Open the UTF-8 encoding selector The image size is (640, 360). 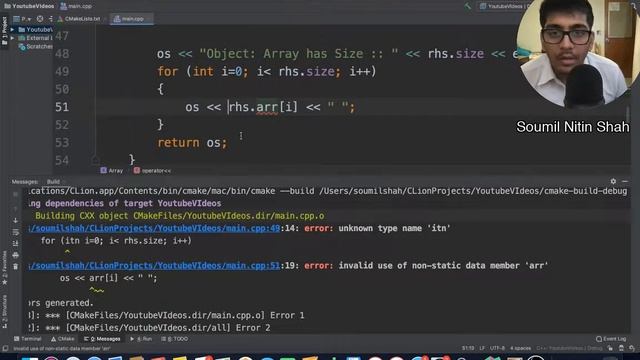(497, 348)
